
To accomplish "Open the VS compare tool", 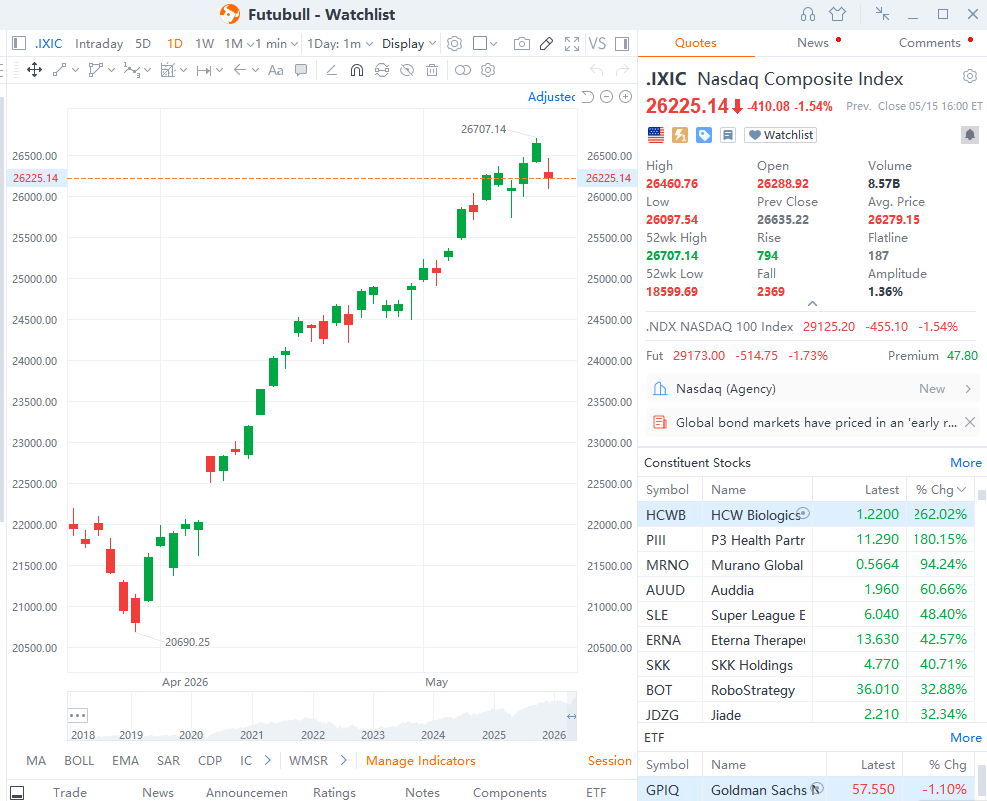I will point(597,43).
